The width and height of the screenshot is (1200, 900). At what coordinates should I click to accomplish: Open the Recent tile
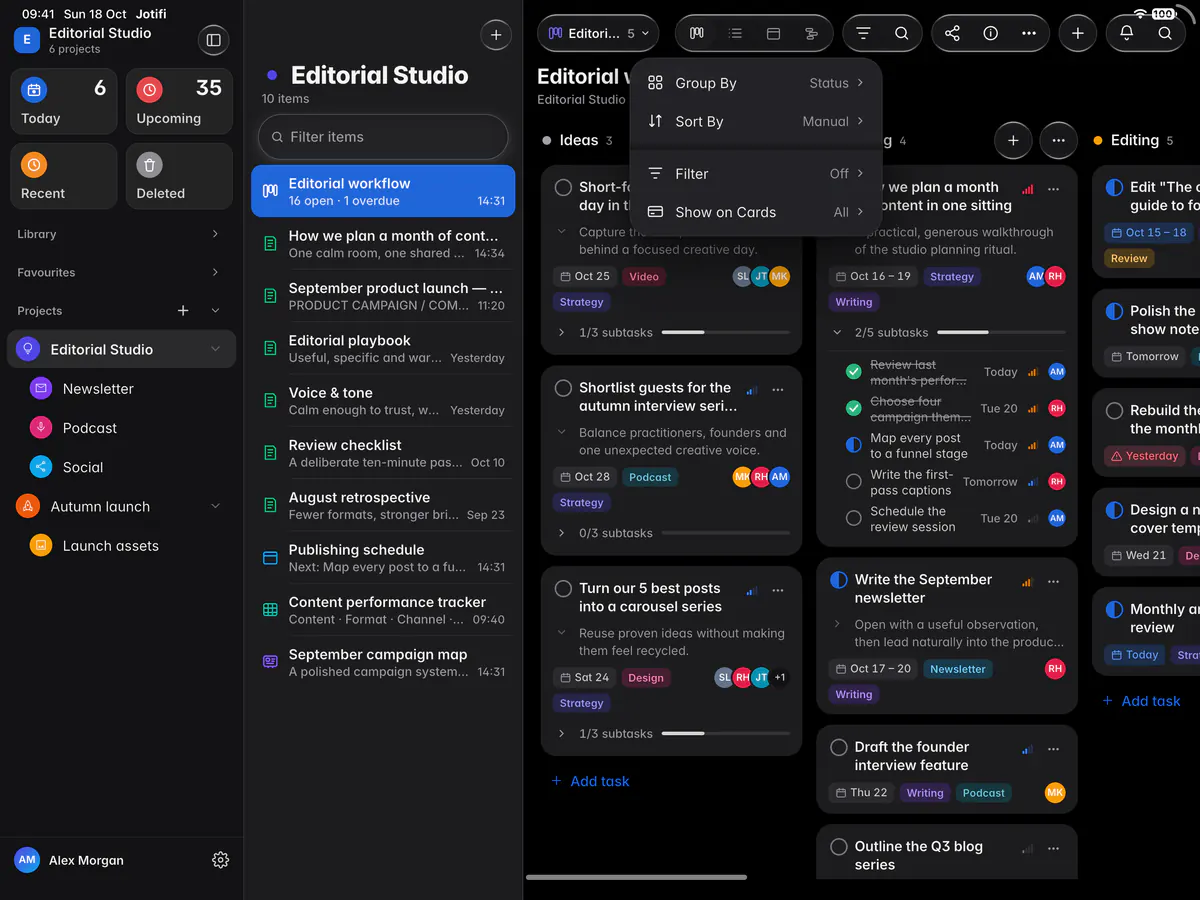[64, 176]
